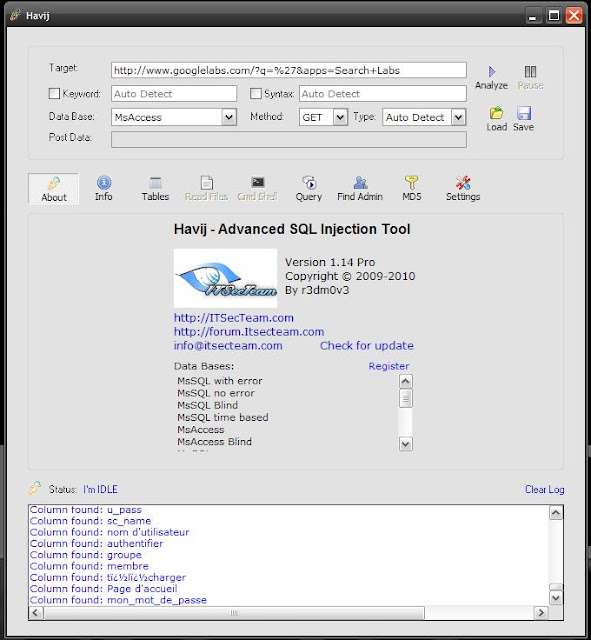Click the Analyze play icon
The height and width of the screenshot is (640, 591).
[x=492, y=72]
